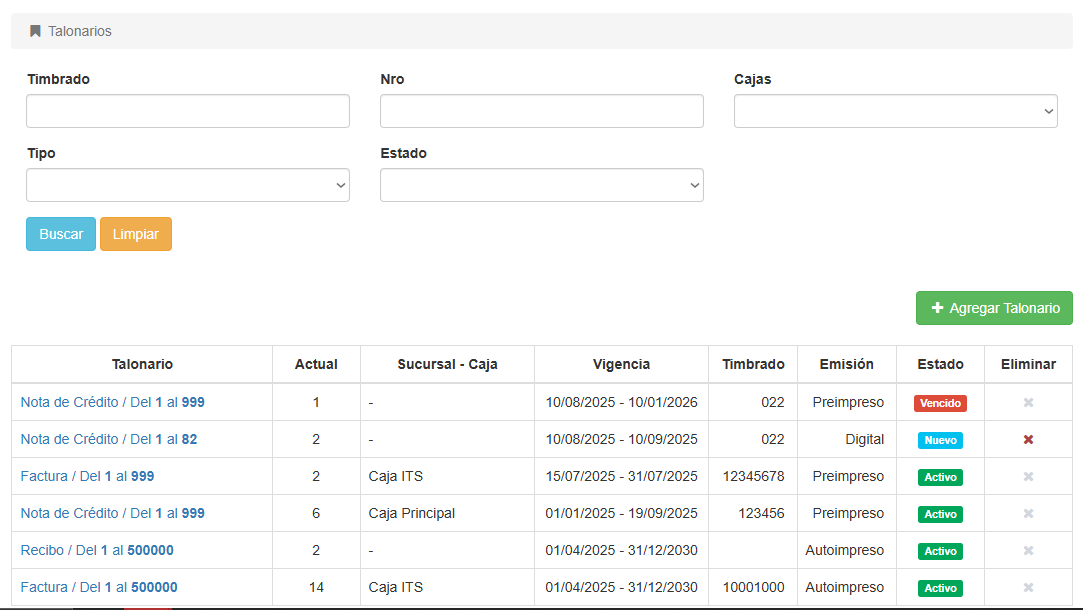
Task: Open Recibo / Del 1 al 500000 link
Action: click(x=97, y=550)
